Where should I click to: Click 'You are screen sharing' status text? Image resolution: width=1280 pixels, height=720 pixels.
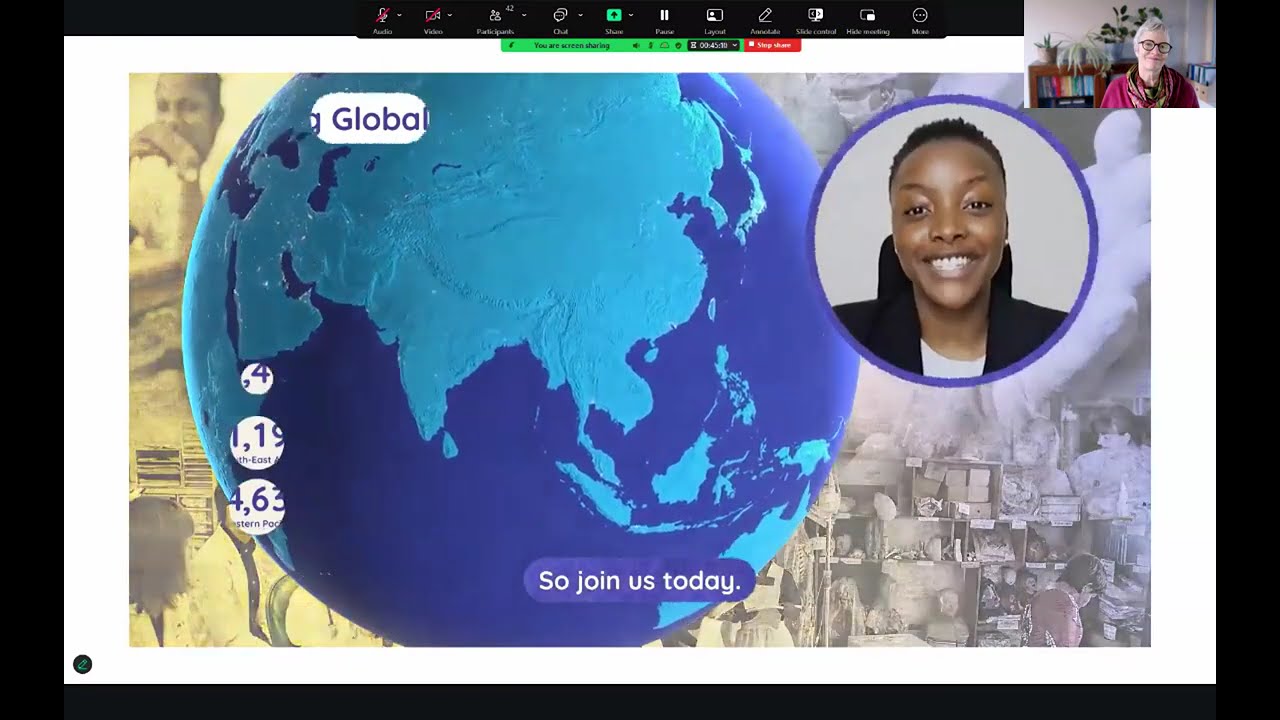tap(572, 45)
